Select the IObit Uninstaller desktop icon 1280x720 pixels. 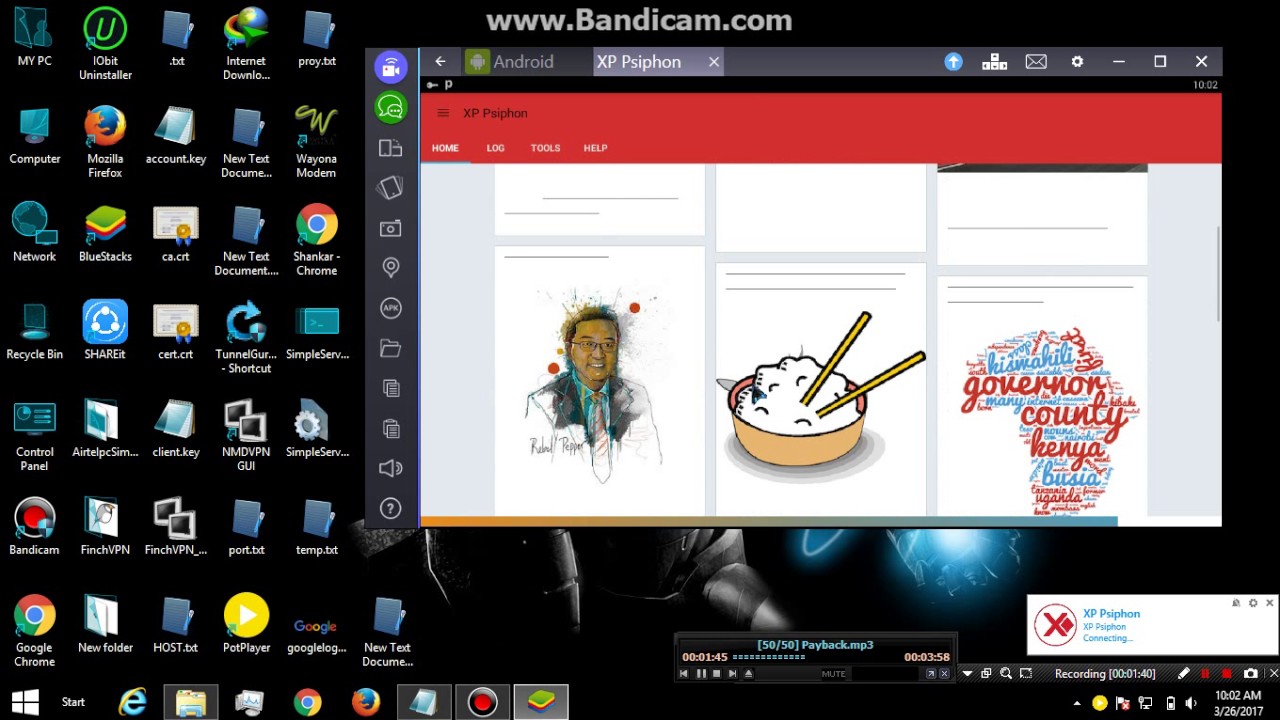tap(105, 45)
